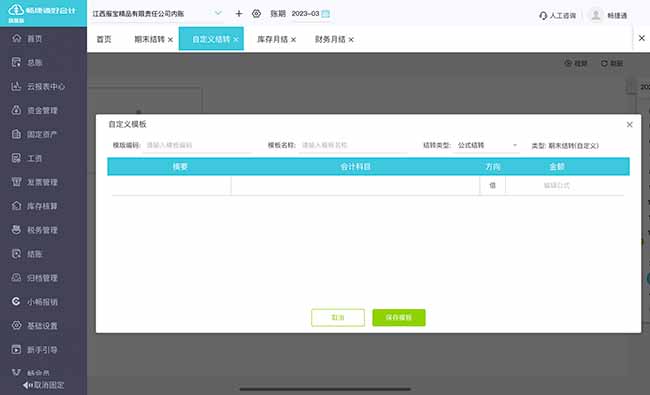Screen dimensions: 650x395
Task: Click the 借 direction cell
Action: (492, 185)
